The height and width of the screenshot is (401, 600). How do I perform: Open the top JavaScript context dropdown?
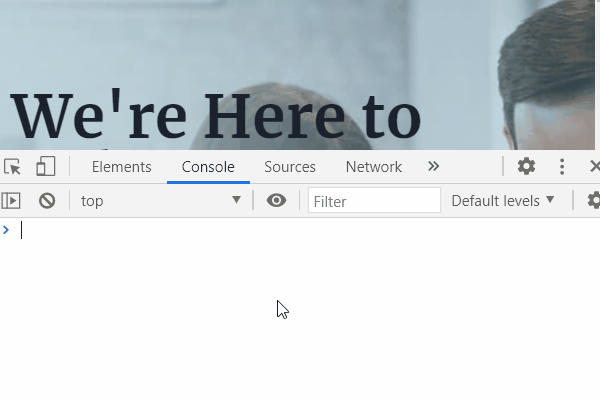point(161,200)
